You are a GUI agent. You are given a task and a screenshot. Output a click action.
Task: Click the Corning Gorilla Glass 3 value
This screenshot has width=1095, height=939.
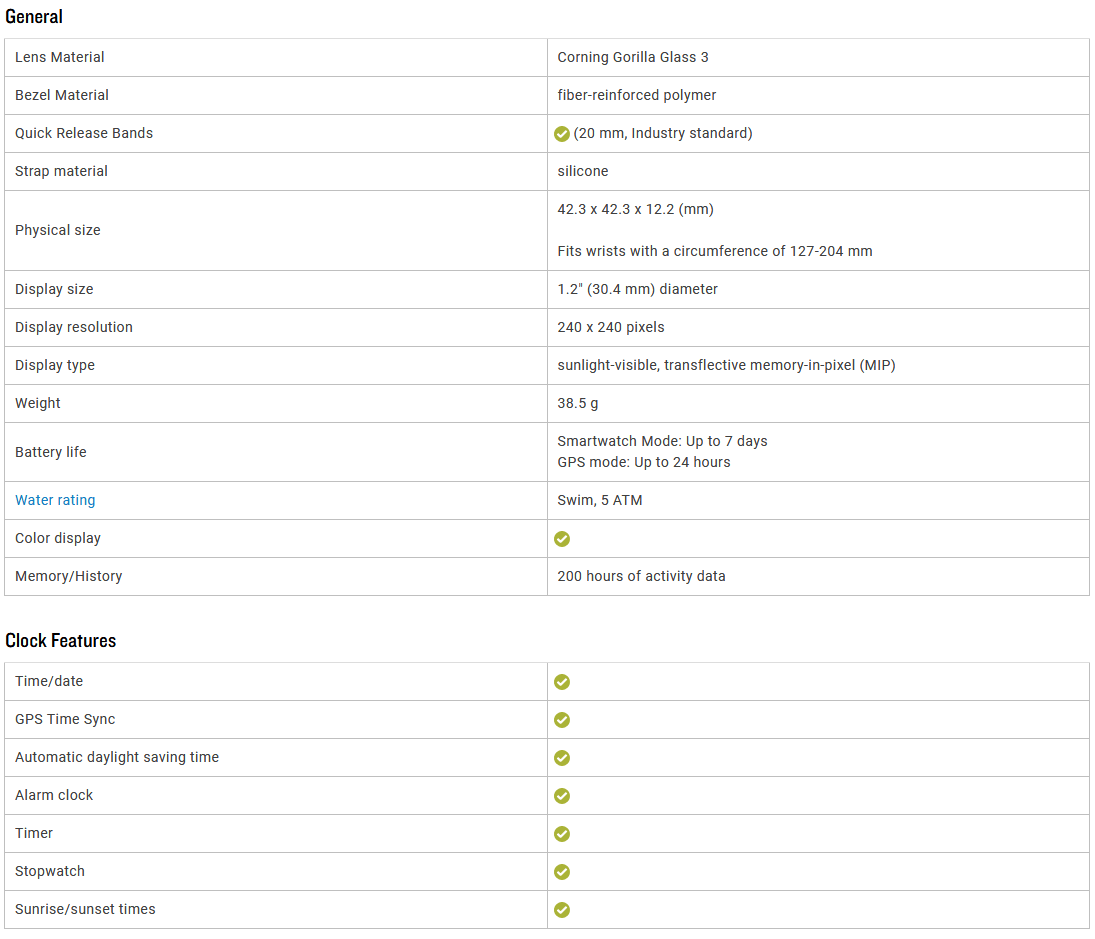coord(633,57)
